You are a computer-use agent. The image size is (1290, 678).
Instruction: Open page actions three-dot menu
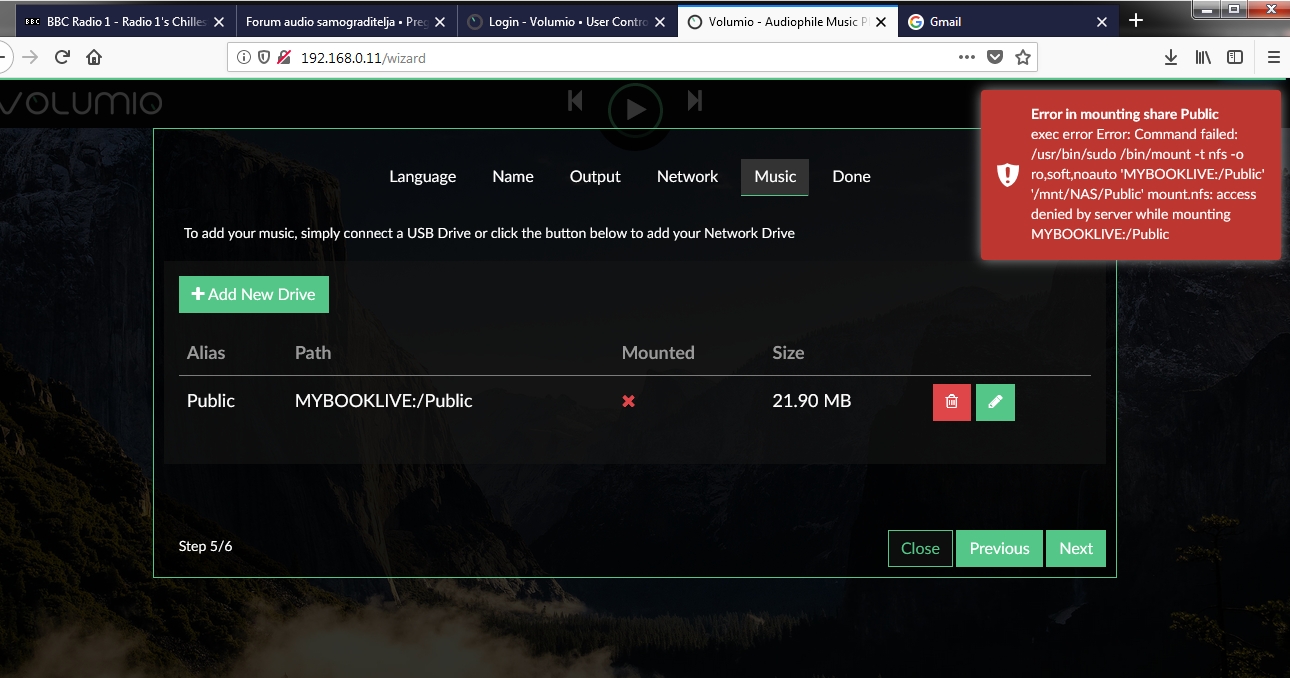(966, 58)
